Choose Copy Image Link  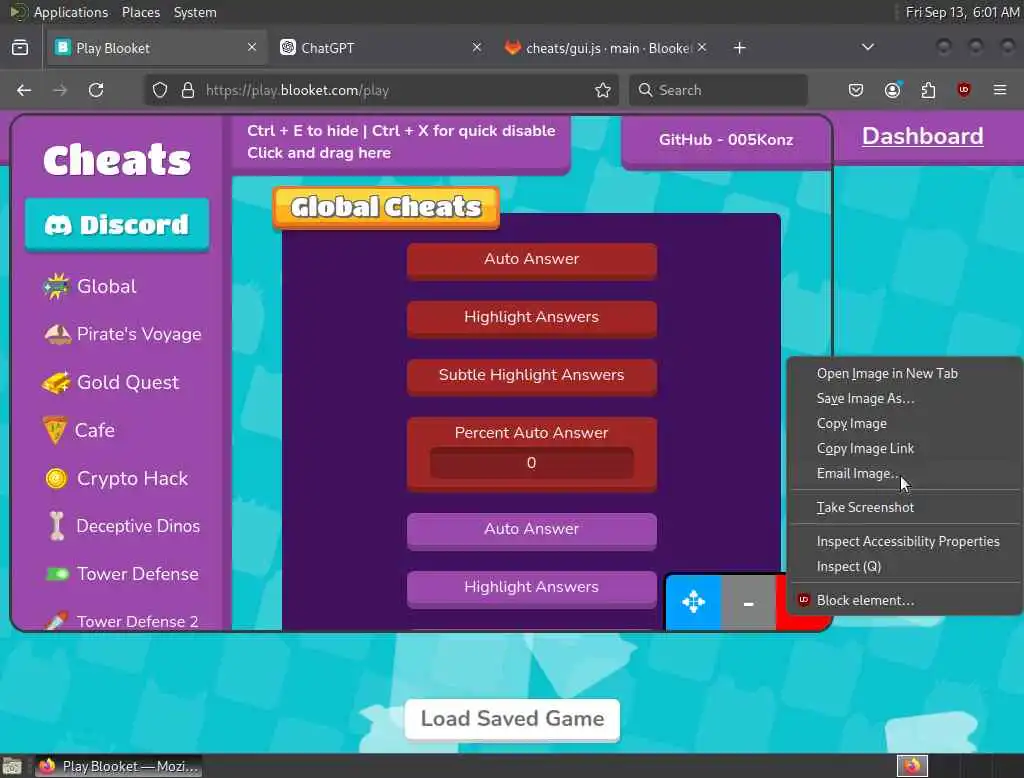[x=904, y=448]
